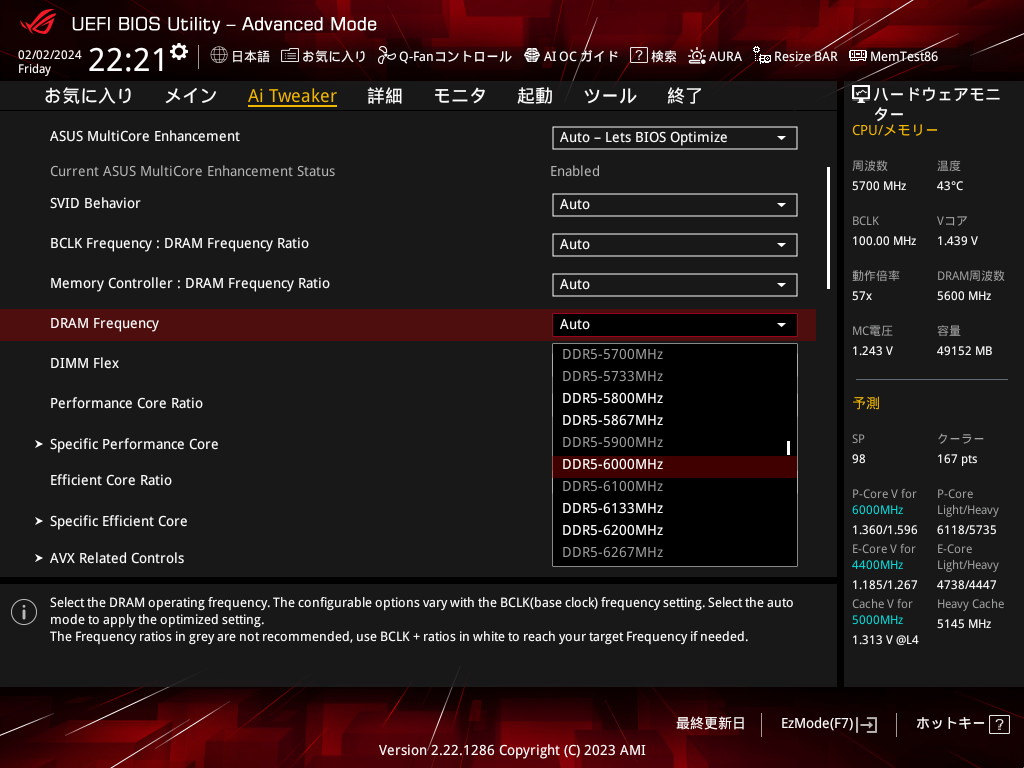Select DDR5-5867MHz option
The width and height of the screenshot is (1024, 768).
pyautogui.click(x=675, y=421)
